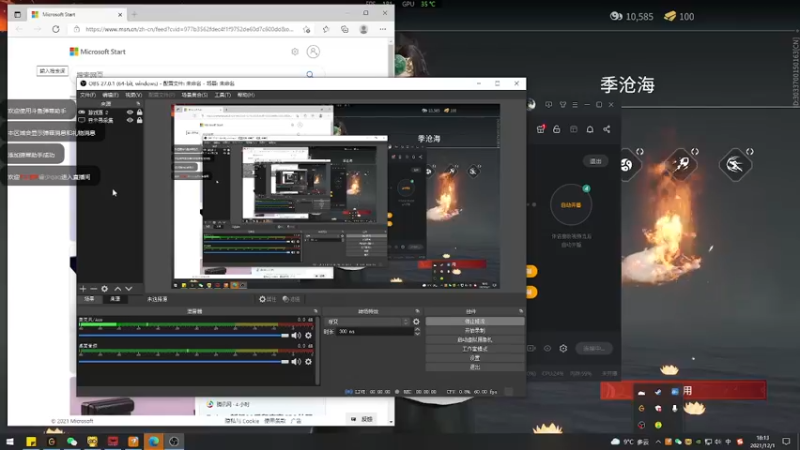Open OBS 设置 settings button in controls
The height and width of the screenshot is (450, 800).
[x=474, y=358]
